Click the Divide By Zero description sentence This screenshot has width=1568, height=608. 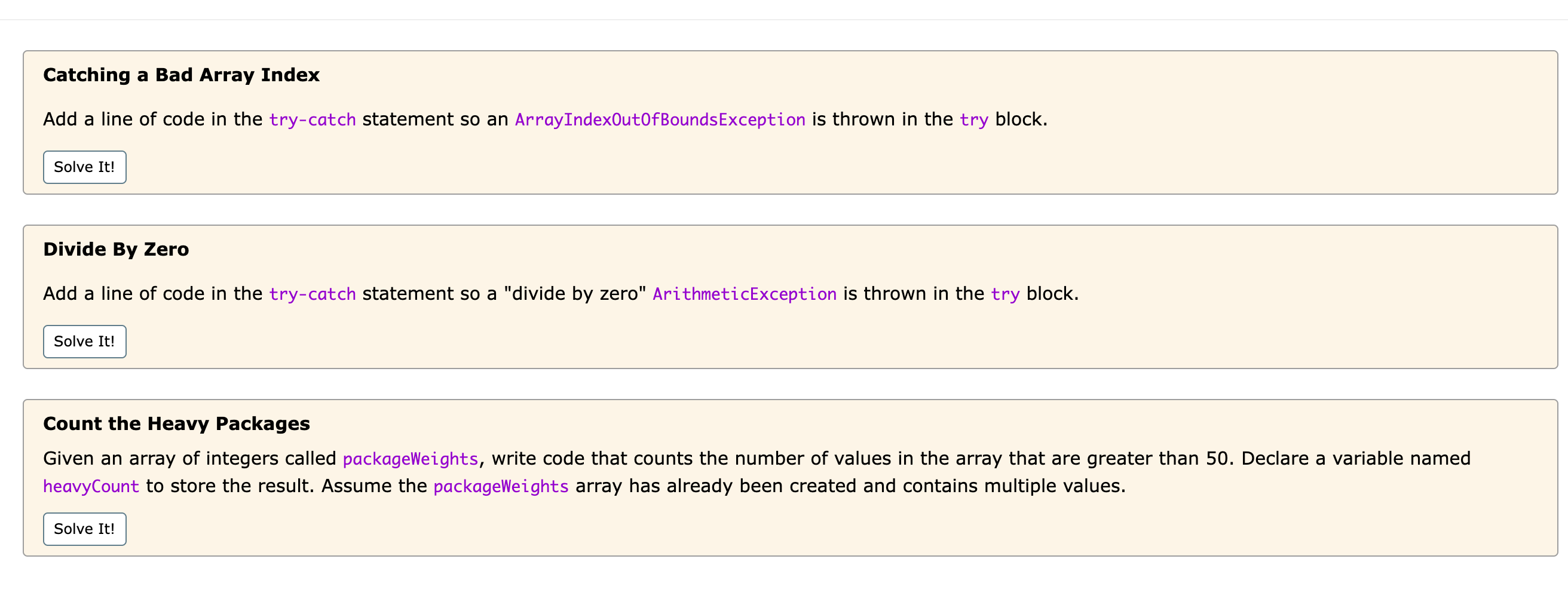[x=561, y=294]
